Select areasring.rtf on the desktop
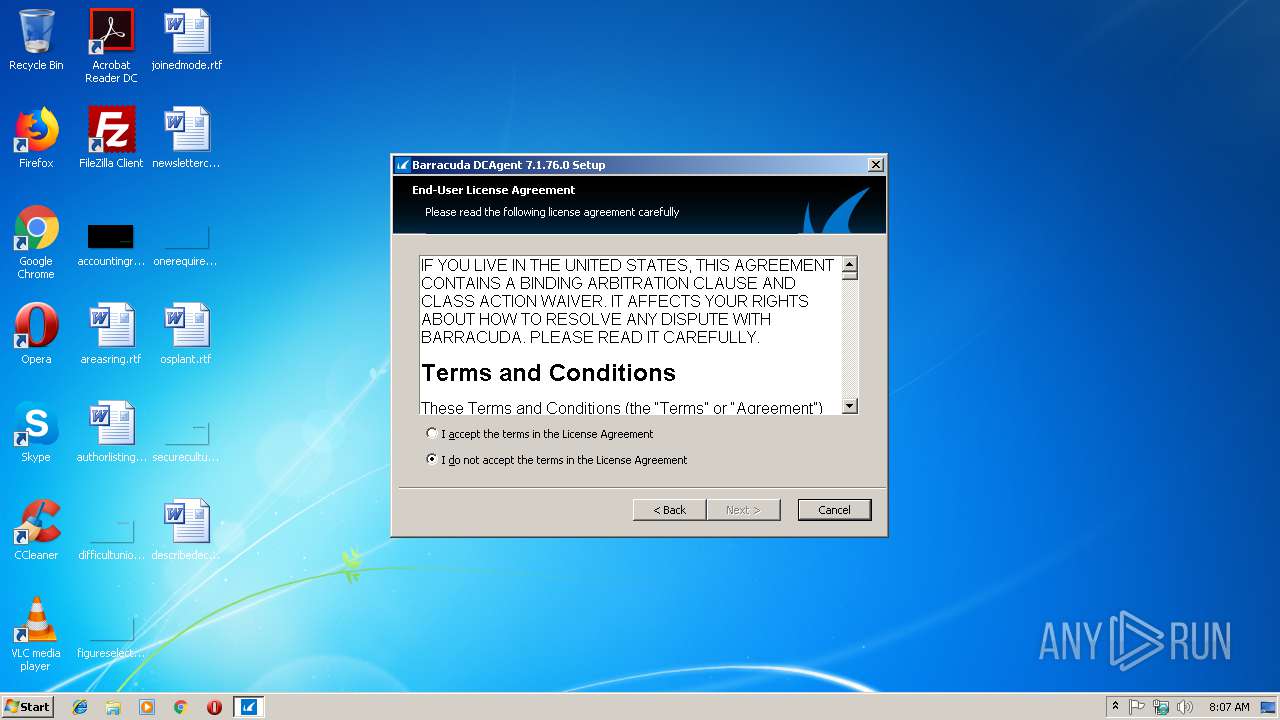 click(x=111, y=334)
